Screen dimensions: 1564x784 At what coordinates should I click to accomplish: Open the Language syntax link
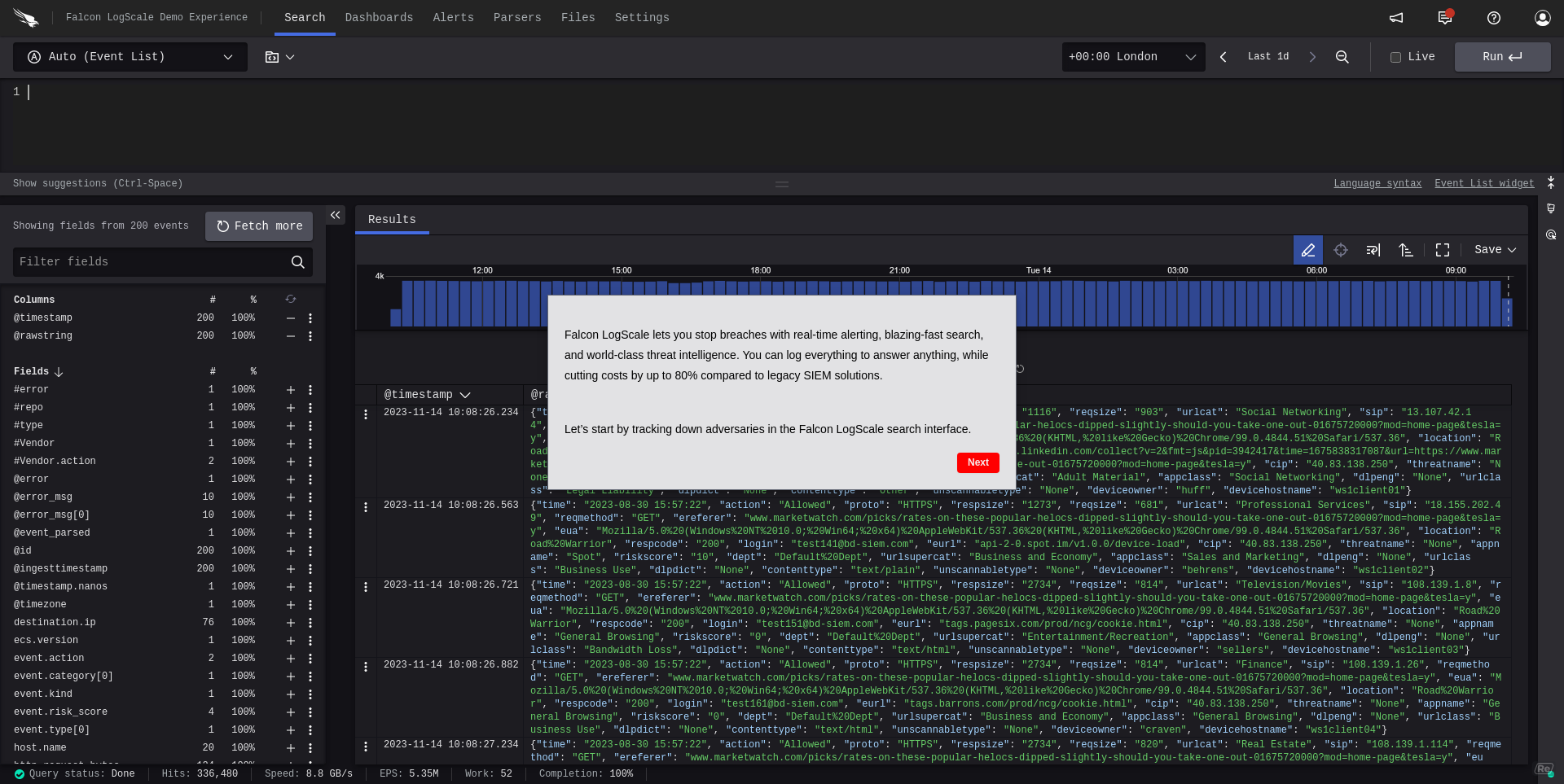tap(1377, 184)
